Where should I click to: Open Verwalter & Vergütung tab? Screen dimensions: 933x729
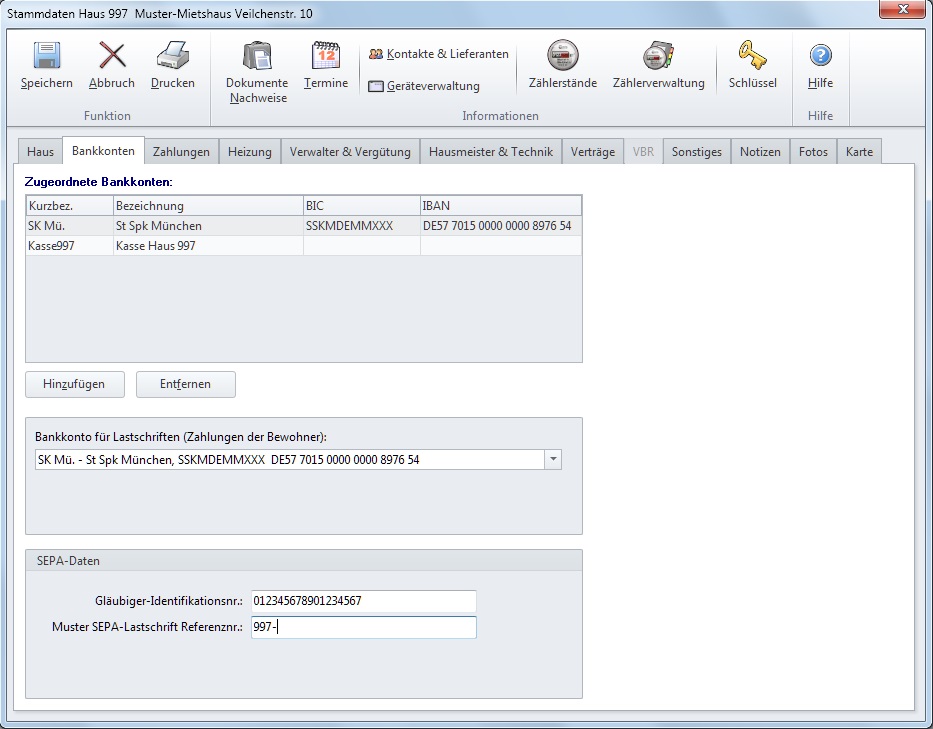(350, 152)
